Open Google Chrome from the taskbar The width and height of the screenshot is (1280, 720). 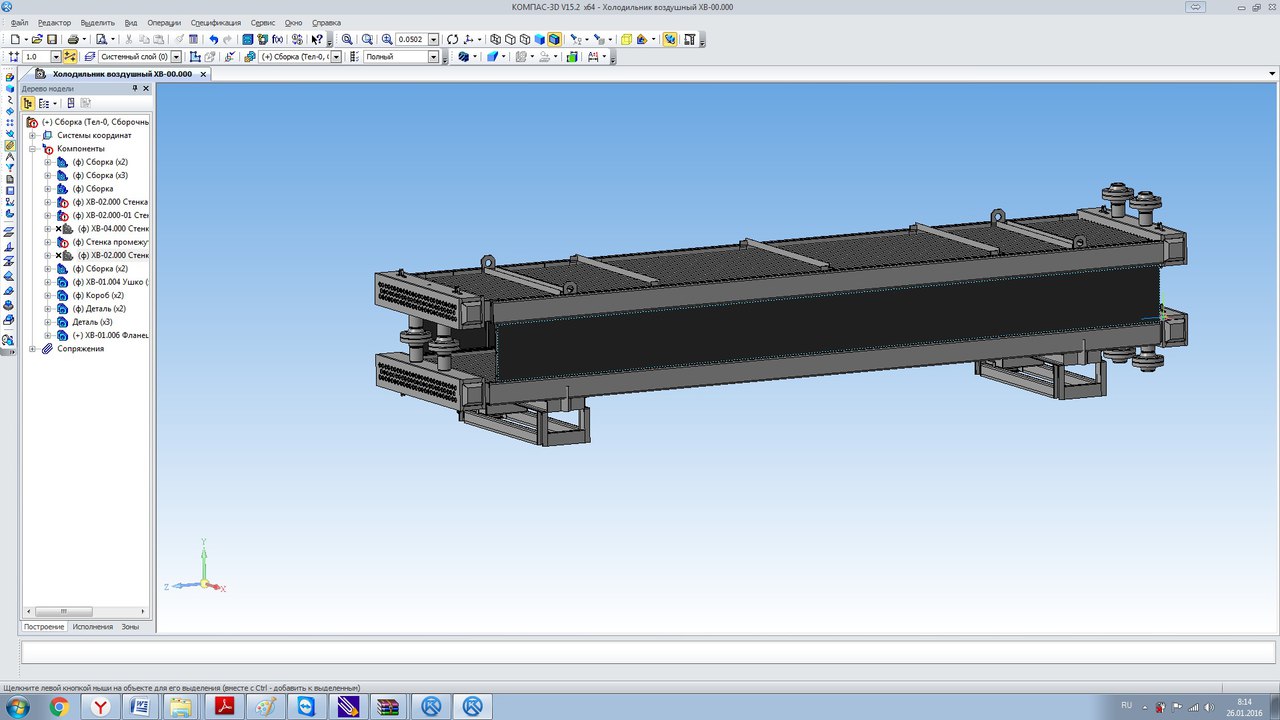(59, 707)
